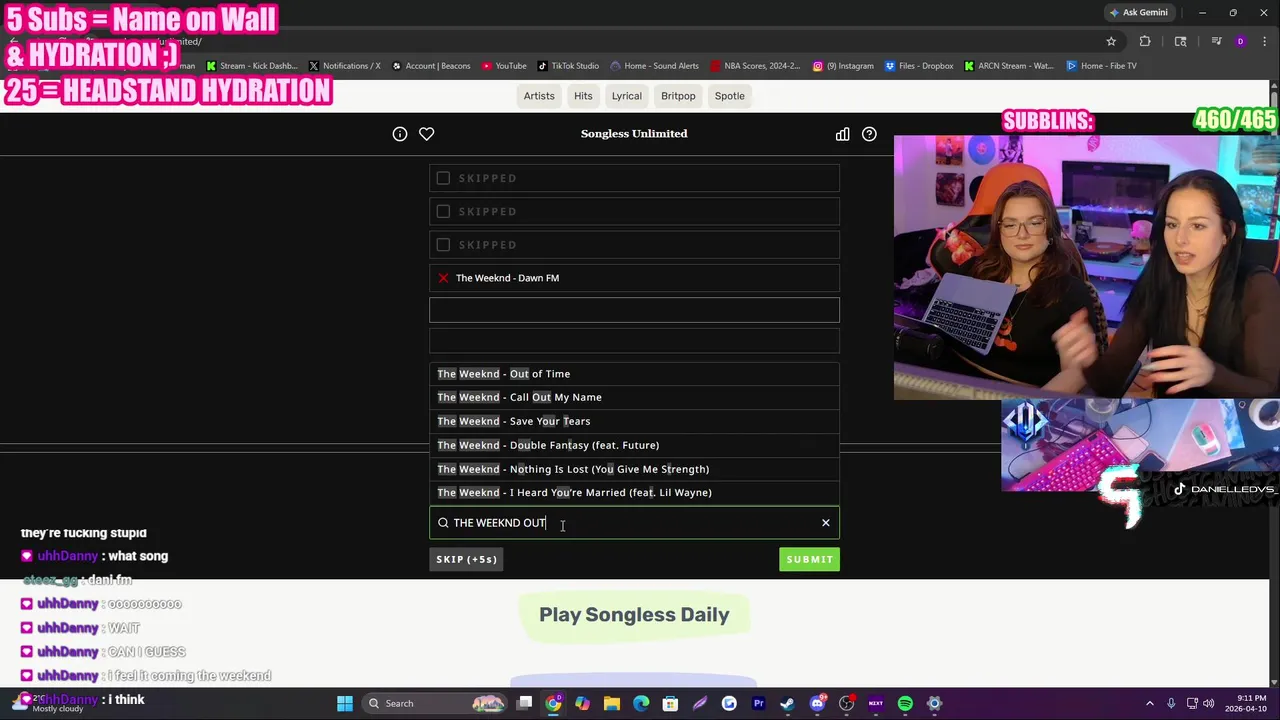
Task: Open volume tray icon
Action: click(1211, 703)
